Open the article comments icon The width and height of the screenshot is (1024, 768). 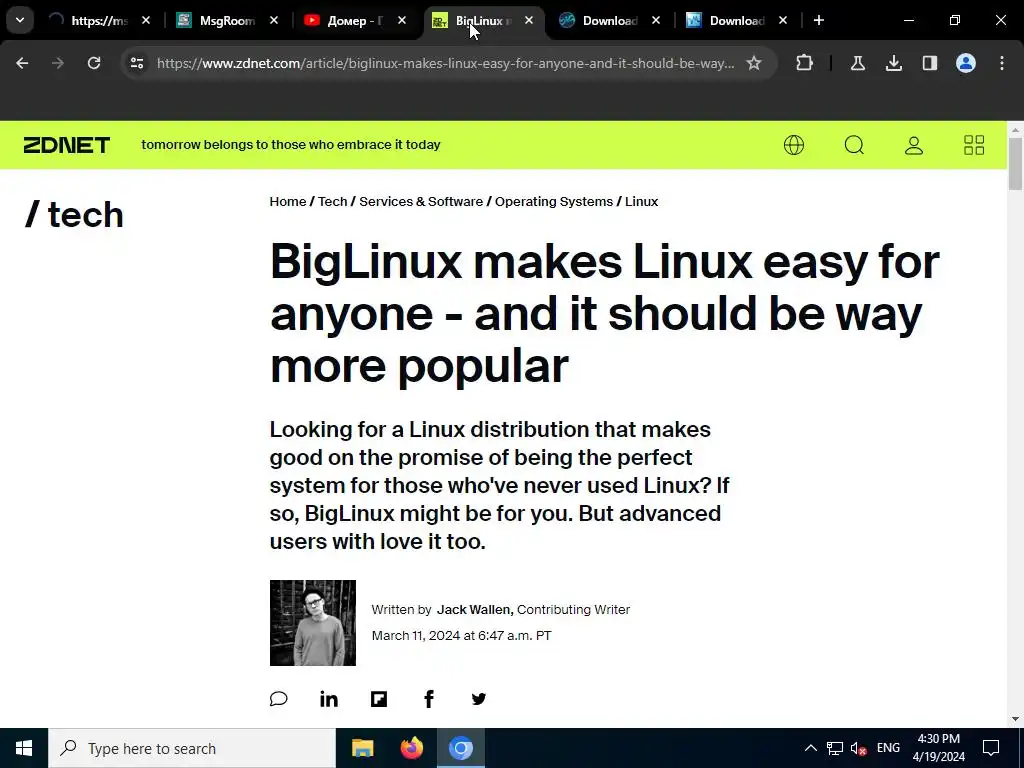coord(279,699)
